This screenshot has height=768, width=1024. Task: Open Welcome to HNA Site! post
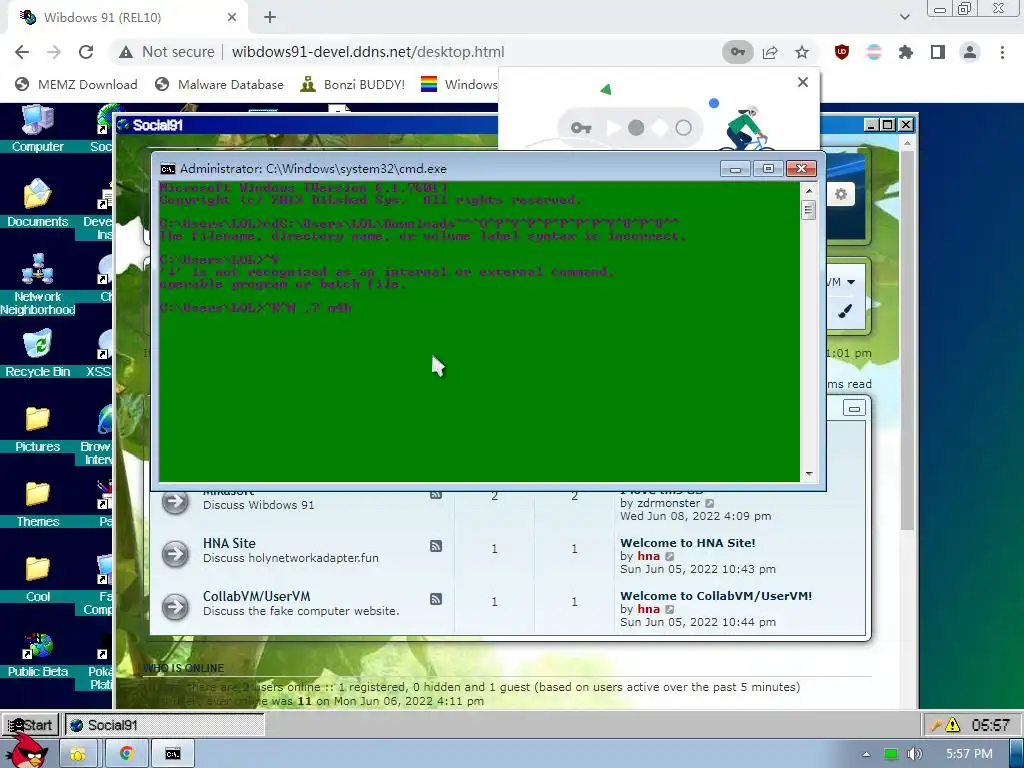(x=688, y=543)
